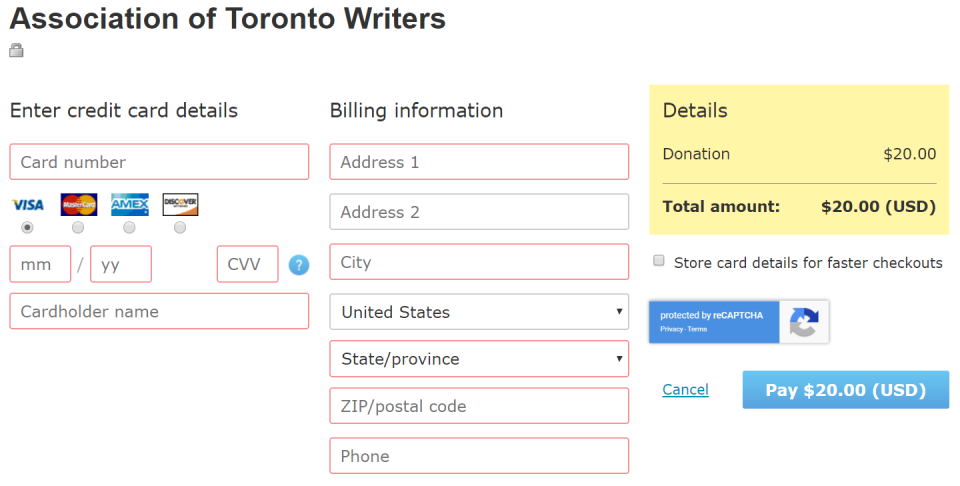Click the Cancel link
Screen dimensions: 960x486
tap(685, 390)
